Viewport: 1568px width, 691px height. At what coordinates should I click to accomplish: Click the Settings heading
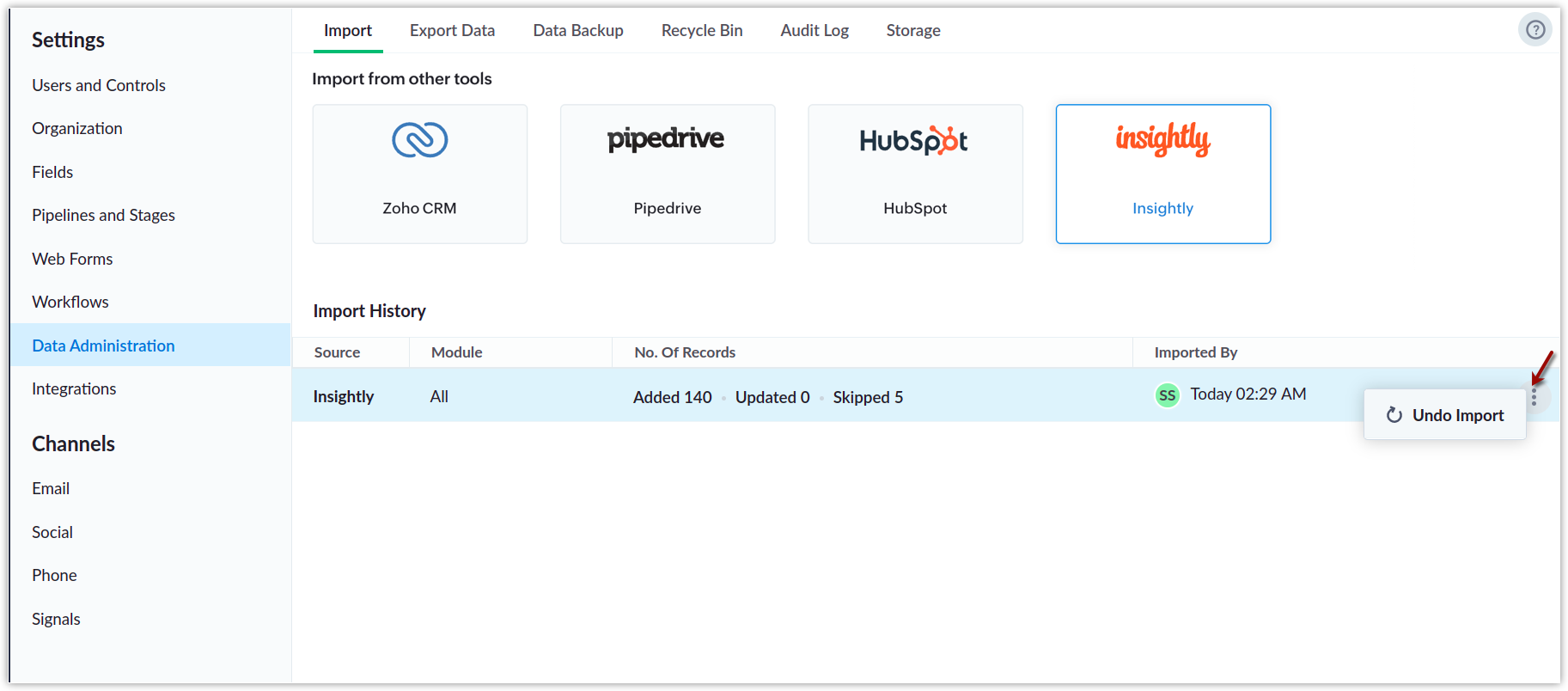point(68,40)
